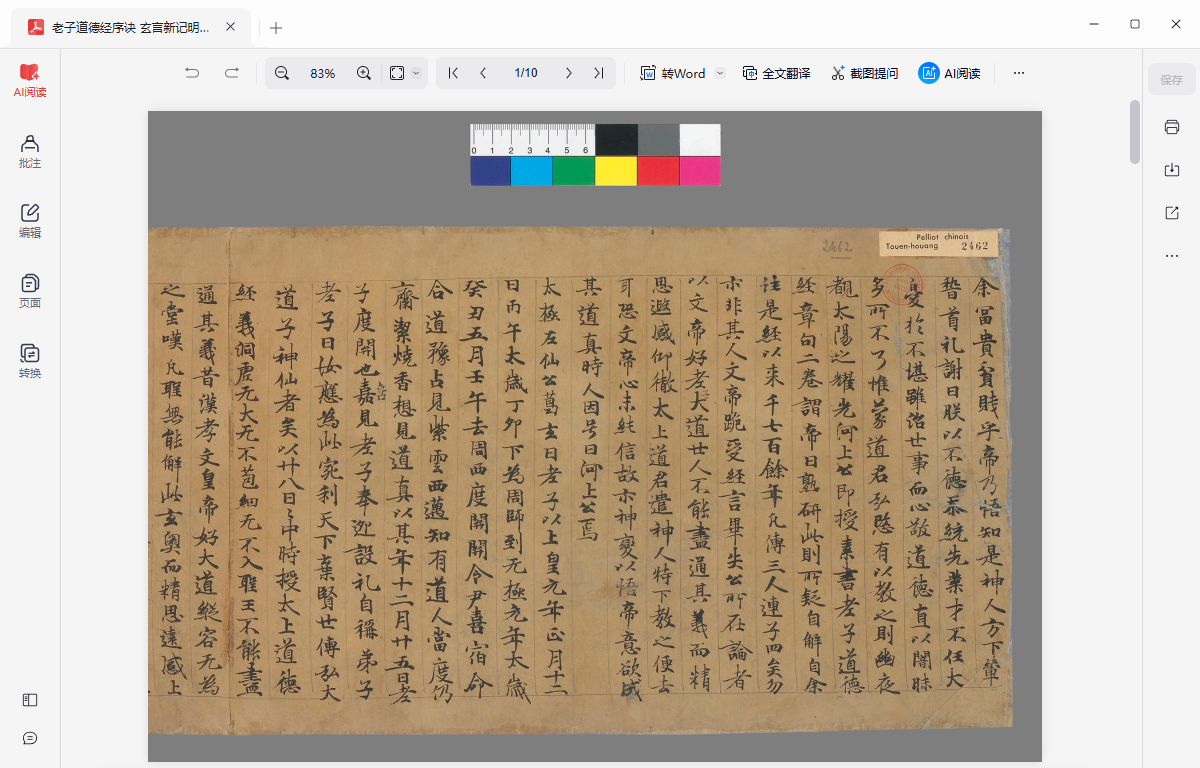Open the toolbar more options ellipsis
The width and height of the screenshot is (1200, 768).
pyautogui.click(x=1019, y=73)
